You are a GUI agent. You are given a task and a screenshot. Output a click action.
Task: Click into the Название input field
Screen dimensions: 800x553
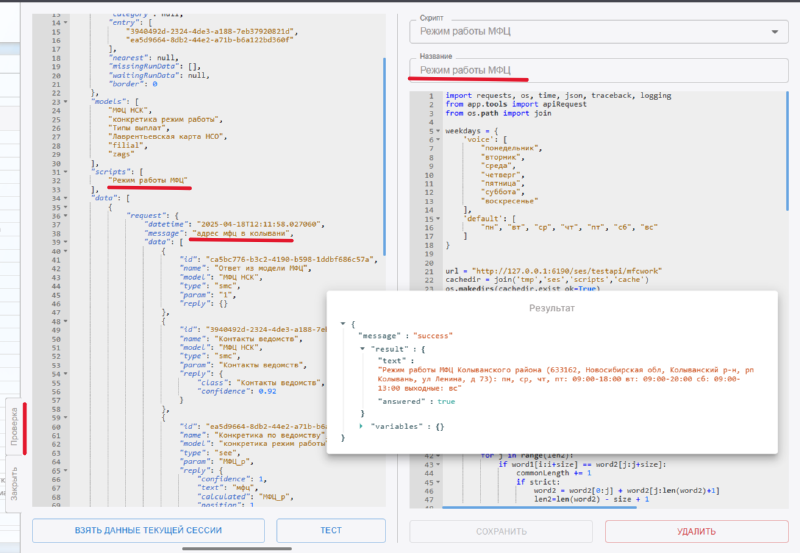pyautogui.click(x=598, y=70)
